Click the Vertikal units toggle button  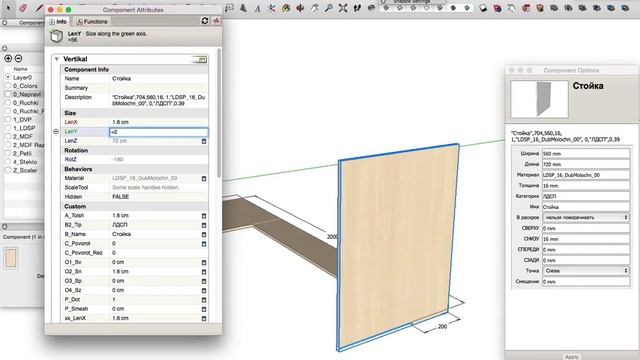coord(200,60)
